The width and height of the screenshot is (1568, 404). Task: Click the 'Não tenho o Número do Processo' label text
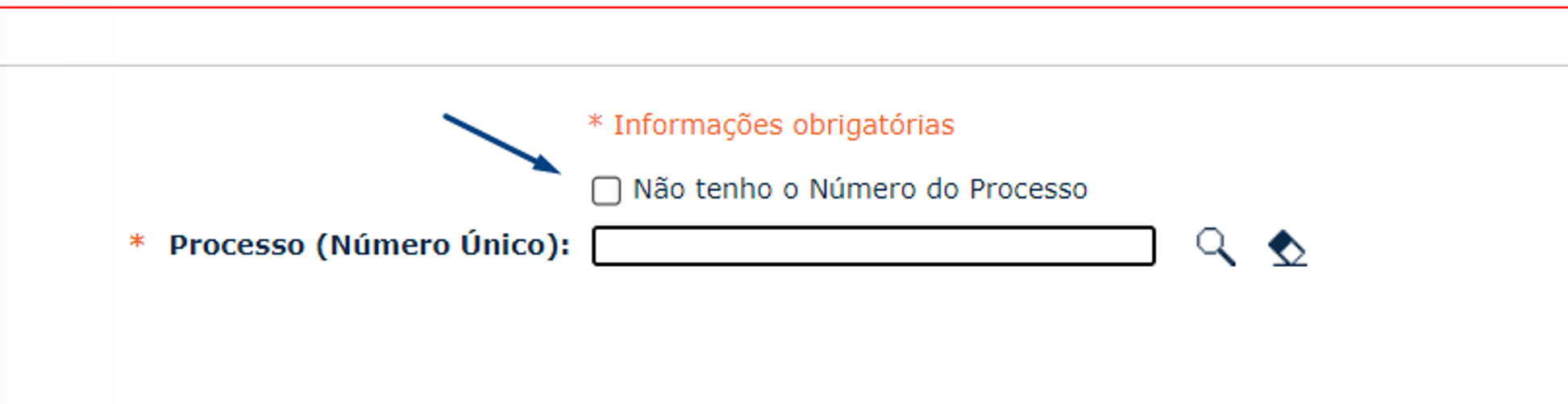point(859,190)
